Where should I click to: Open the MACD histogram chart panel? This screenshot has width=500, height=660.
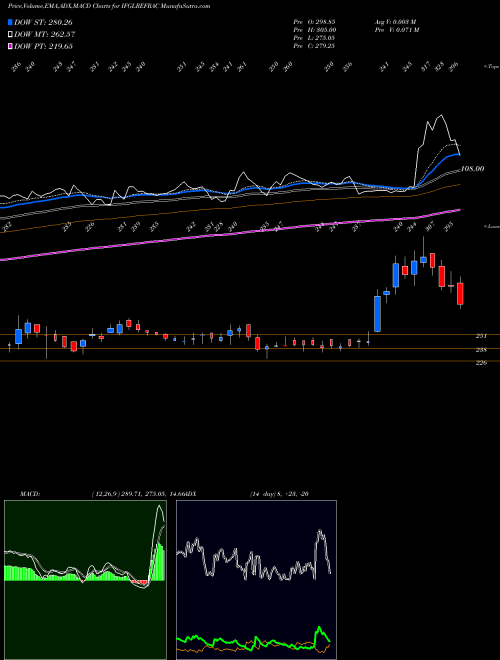(85, 580)
